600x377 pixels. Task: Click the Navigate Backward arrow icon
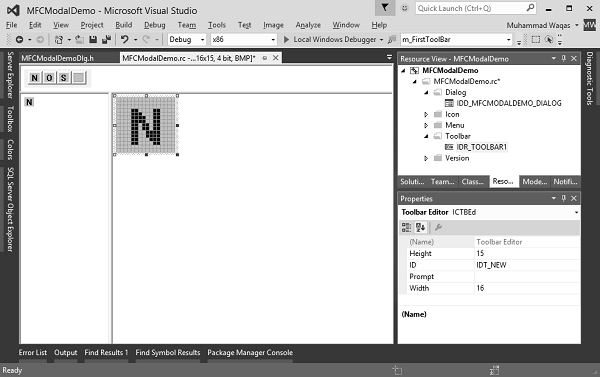pyautogui.click(x=19, y=39)
